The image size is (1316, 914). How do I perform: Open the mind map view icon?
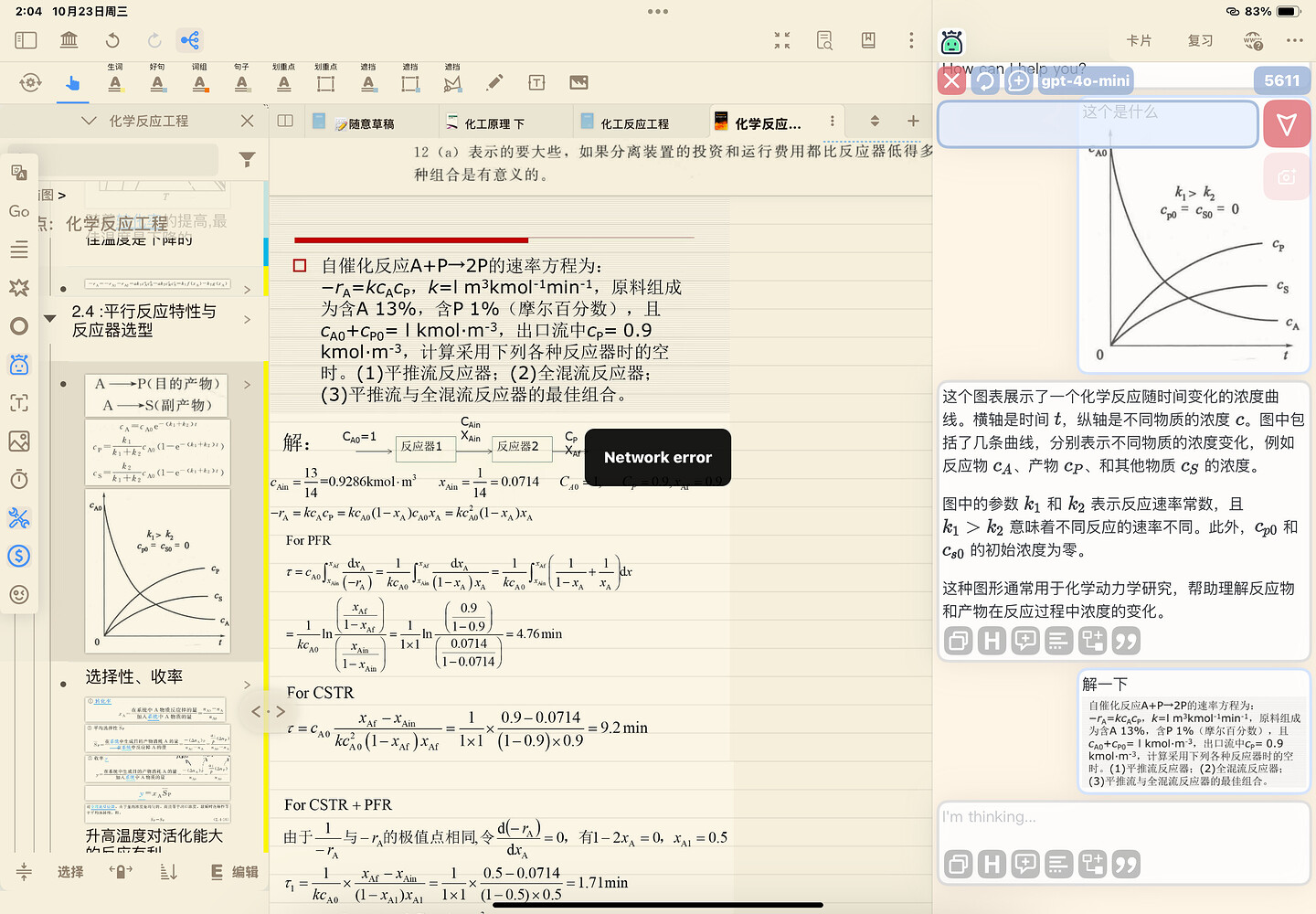190,40
